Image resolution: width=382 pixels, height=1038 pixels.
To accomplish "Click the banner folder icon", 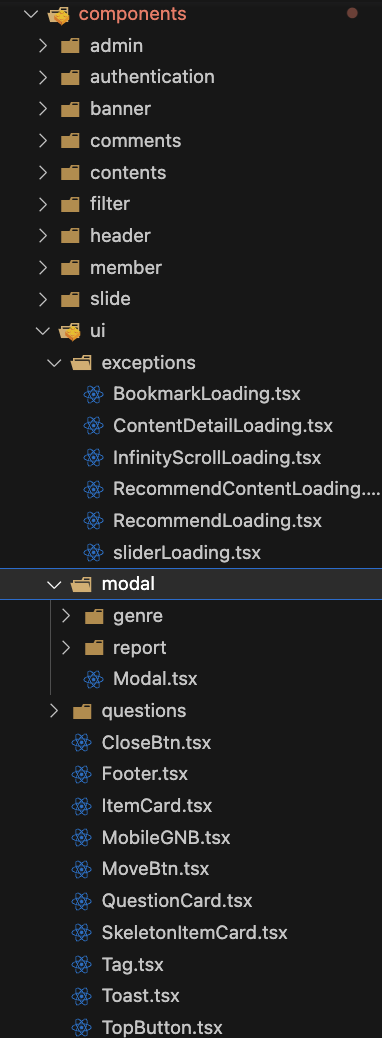I will pos(70,109).
